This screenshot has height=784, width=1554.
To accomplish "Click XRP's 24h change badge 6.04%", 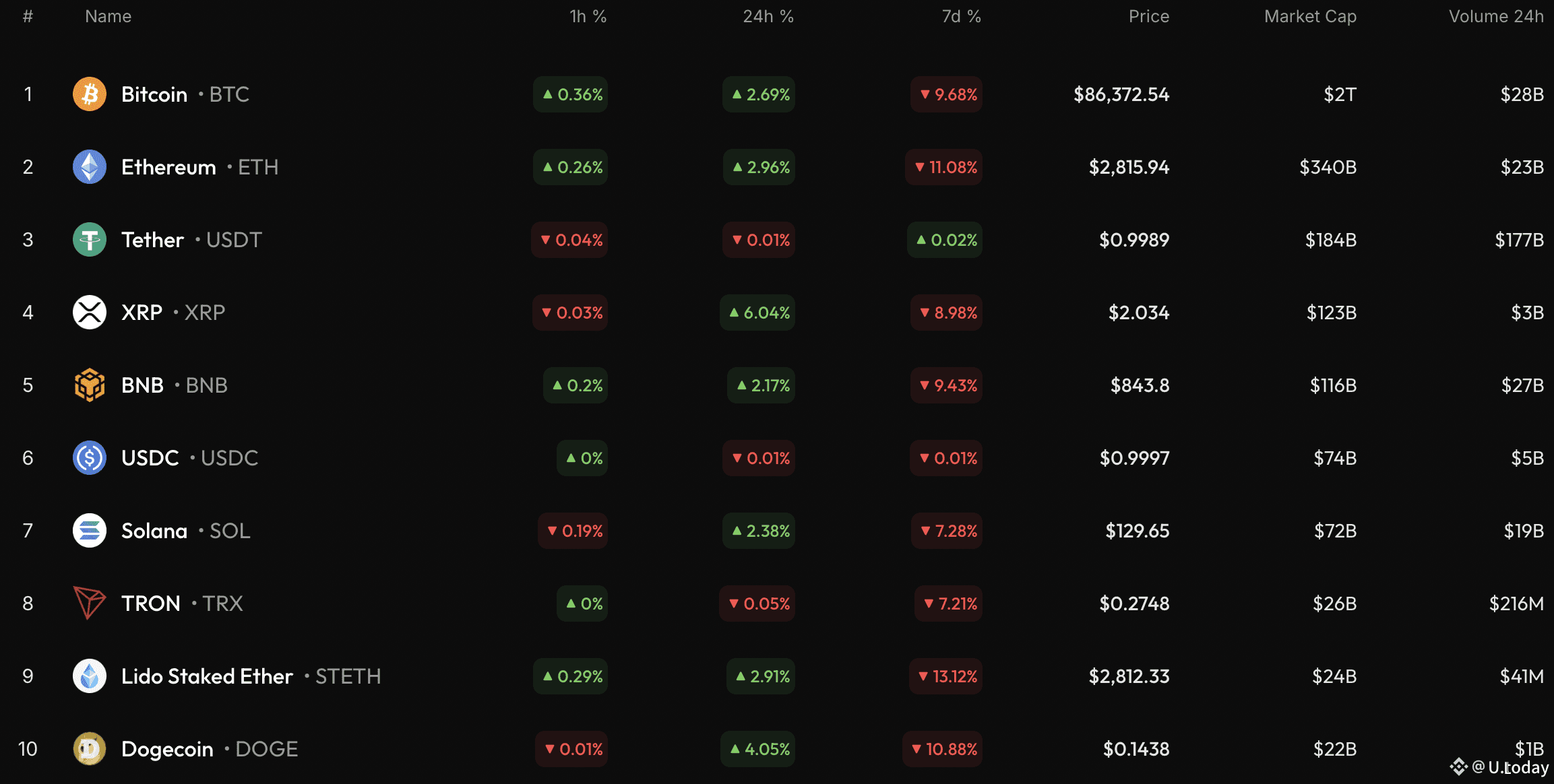I will pos(758,313).
